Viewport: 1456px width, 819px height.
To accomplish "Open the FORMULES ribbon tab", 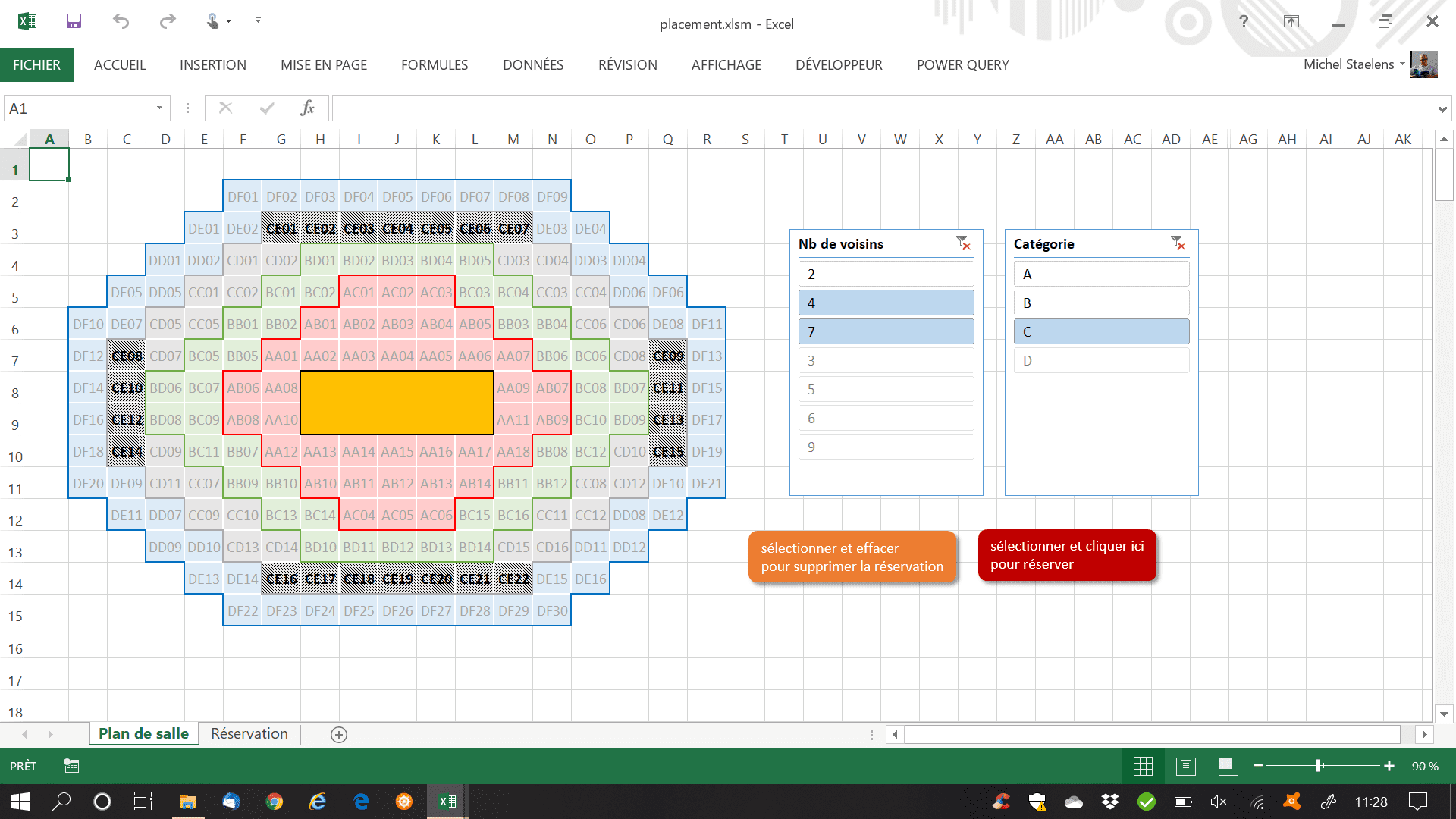I will click(x=435, y=65).
